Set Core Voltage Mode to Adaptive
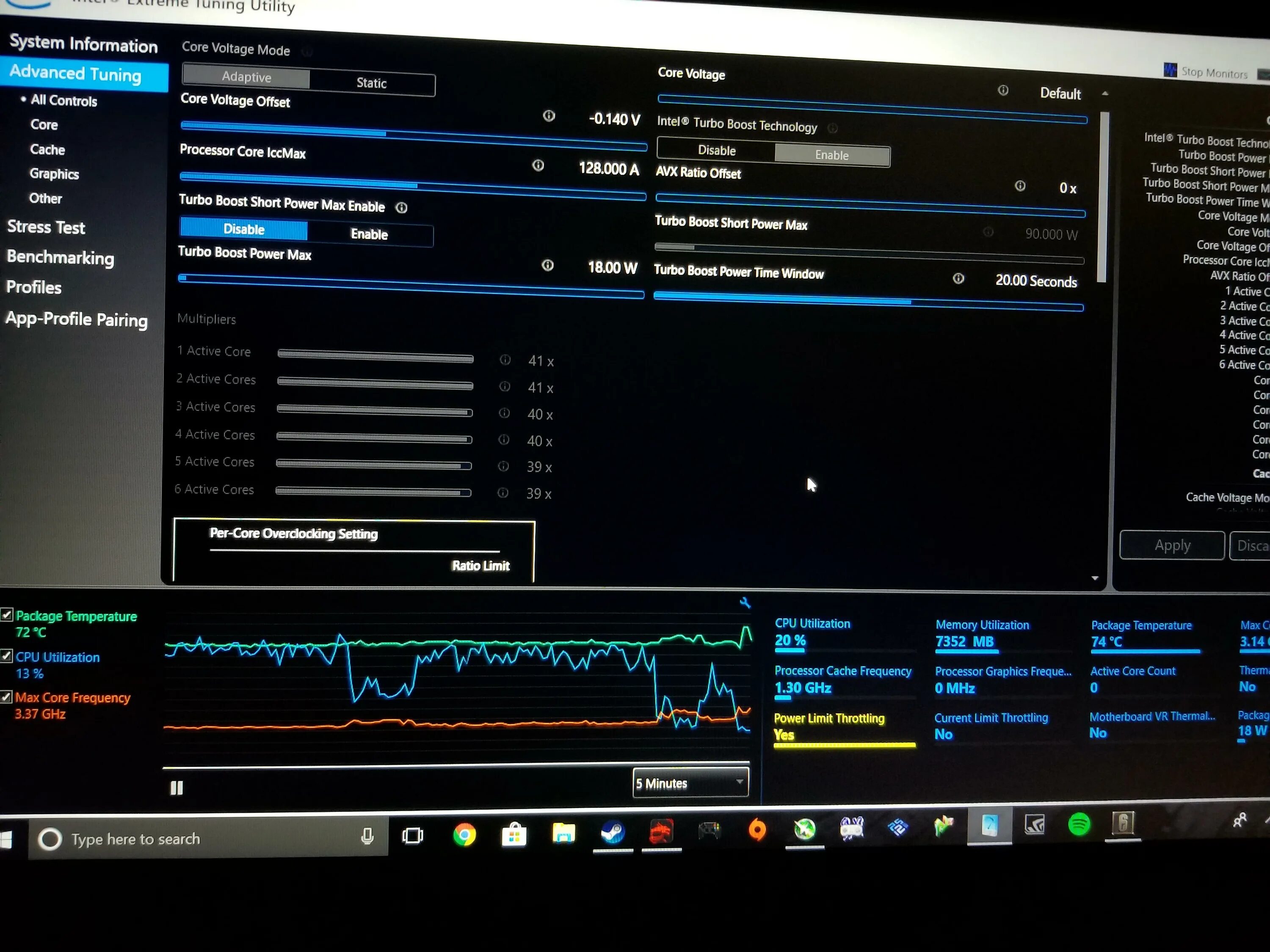This screenshot has width=1270, height=952. tap(246, 76)
